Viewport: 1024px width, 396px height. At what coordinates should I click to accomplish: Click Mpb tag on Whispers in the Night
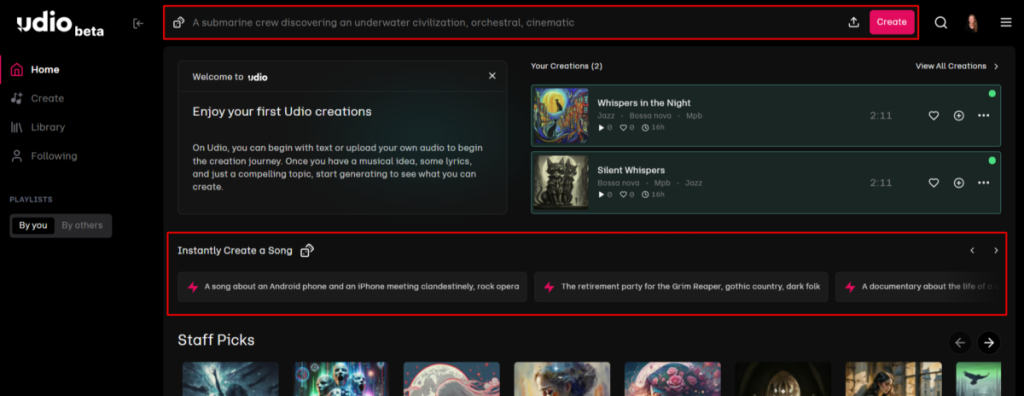click(694, 116)
